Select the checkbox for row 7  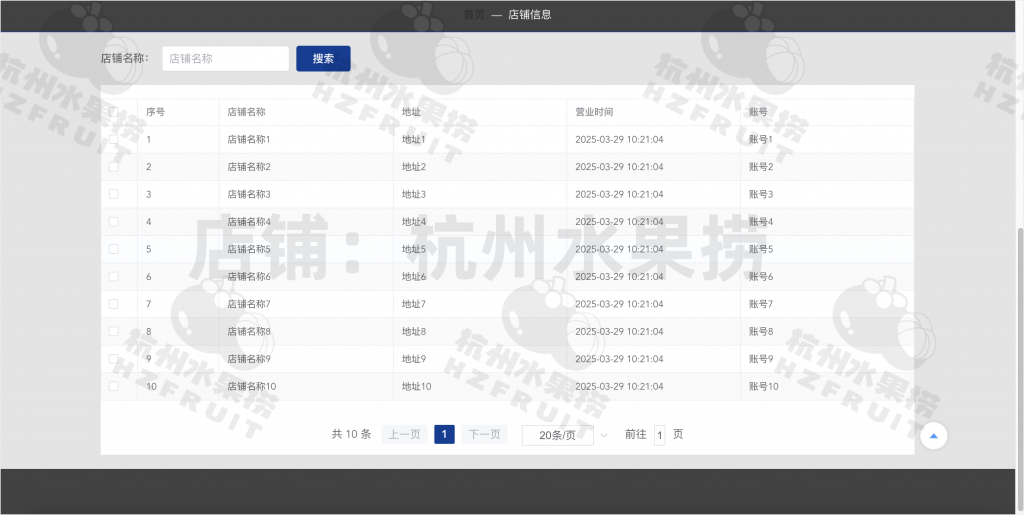pyautogui.click(x=114, y=303)
